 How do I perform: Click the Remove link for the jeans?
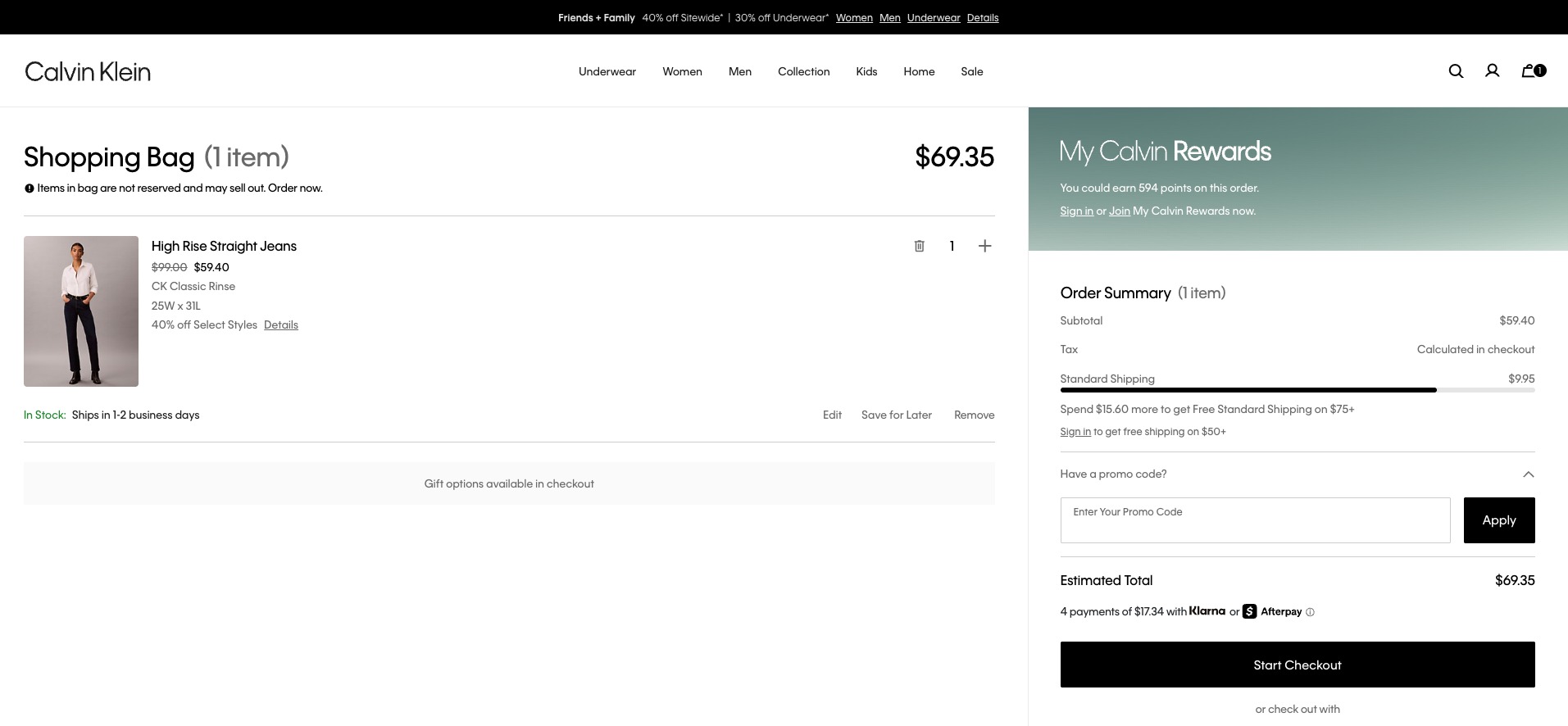click(x=974, y=415)
